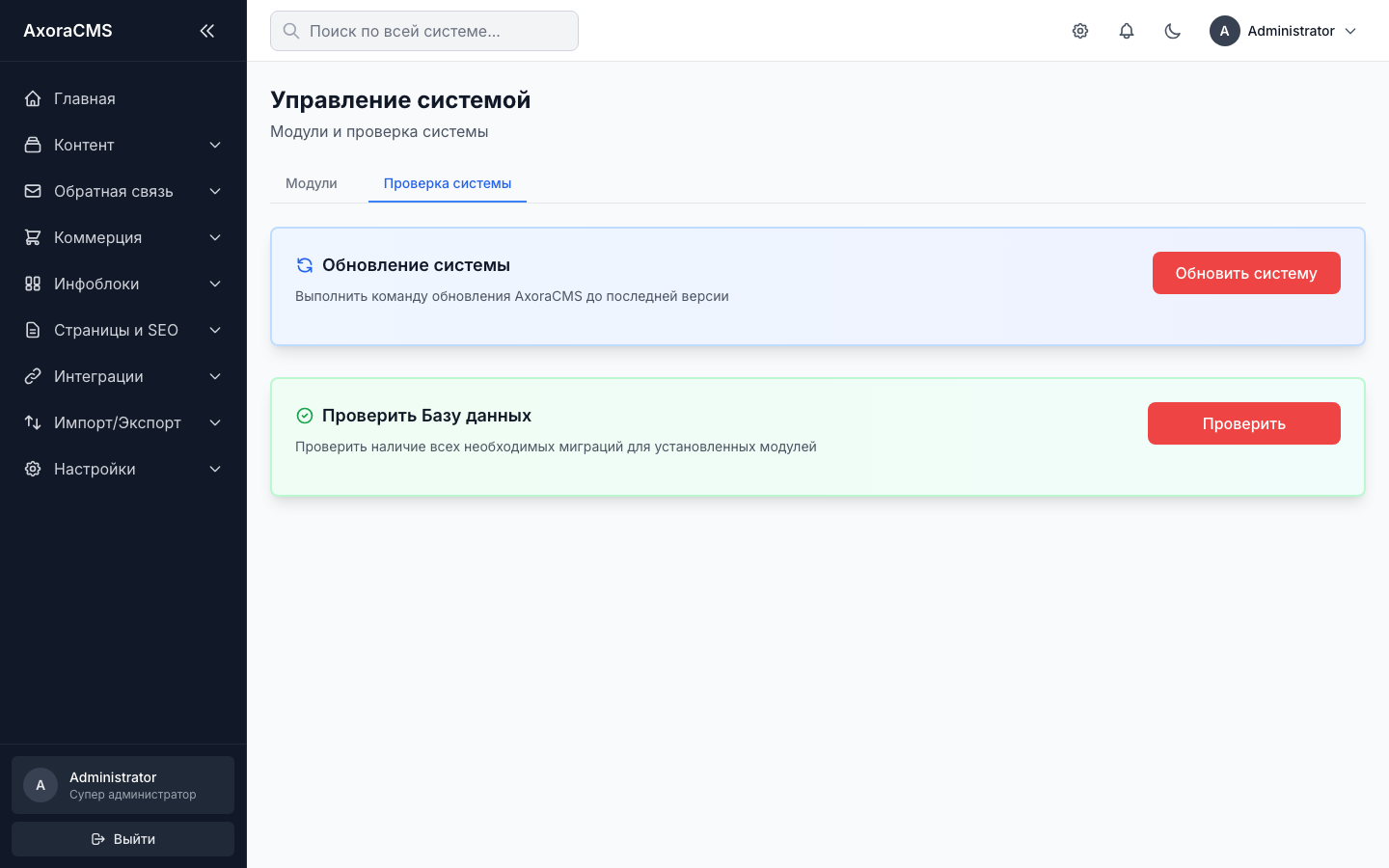Viewport: 1389px width, 868px height.
Task: Collapse the sidebar with the double-chevron icon
Action: [x=206, y=31]
